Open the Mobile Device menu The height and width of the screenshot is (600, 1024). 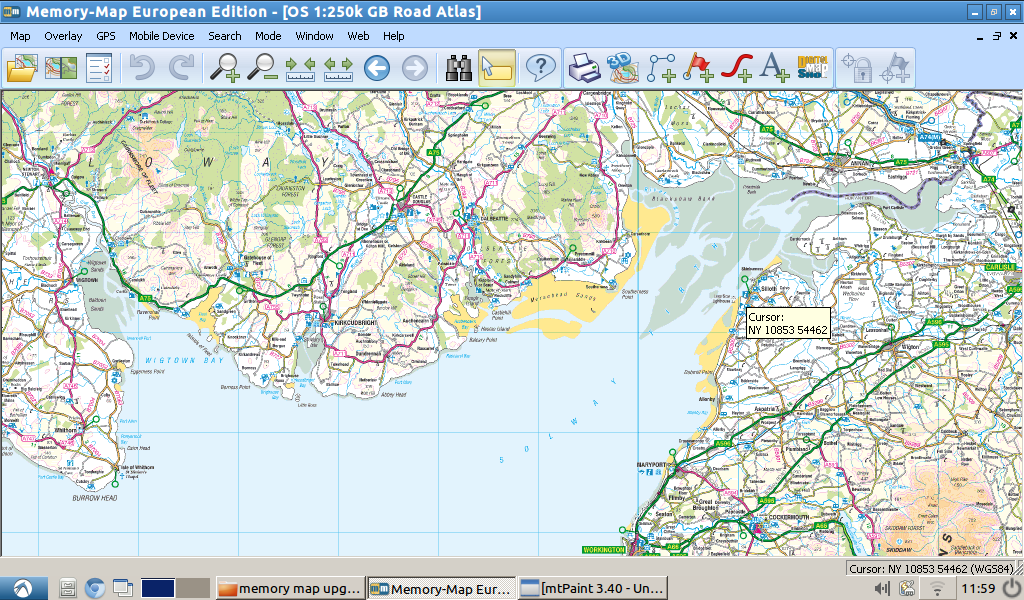pos(161,36)
